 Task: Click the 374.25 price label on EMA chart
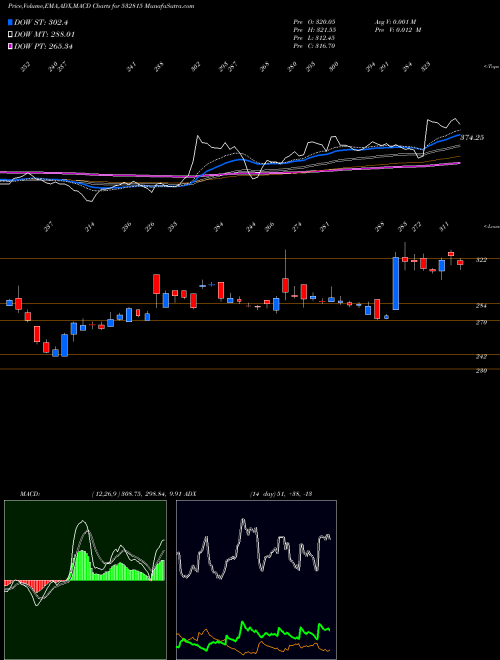point(472,138)
